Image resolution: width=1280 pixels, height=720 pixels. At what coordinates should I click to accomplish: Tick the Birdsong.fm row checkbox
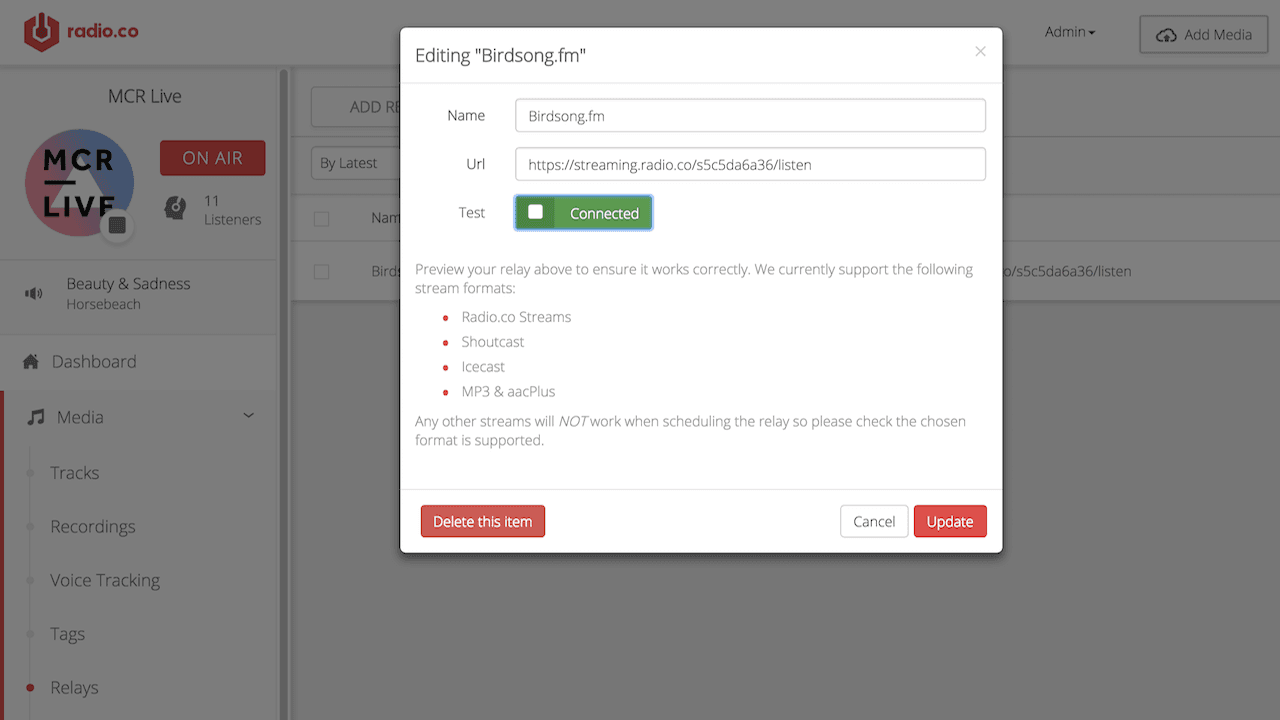[321, 271]
